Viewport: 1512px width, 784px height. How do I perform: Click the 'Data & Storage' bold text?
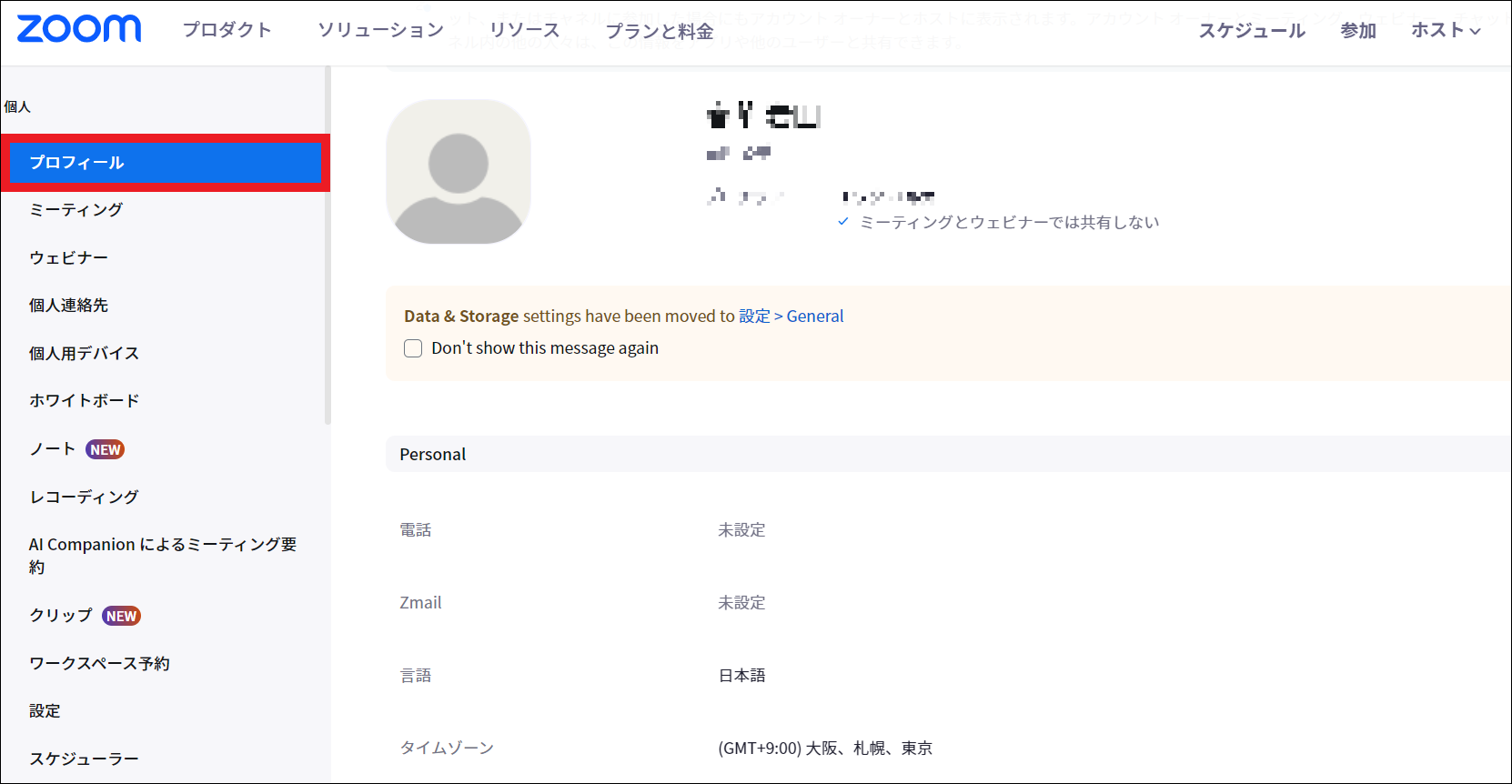(461, 317)
